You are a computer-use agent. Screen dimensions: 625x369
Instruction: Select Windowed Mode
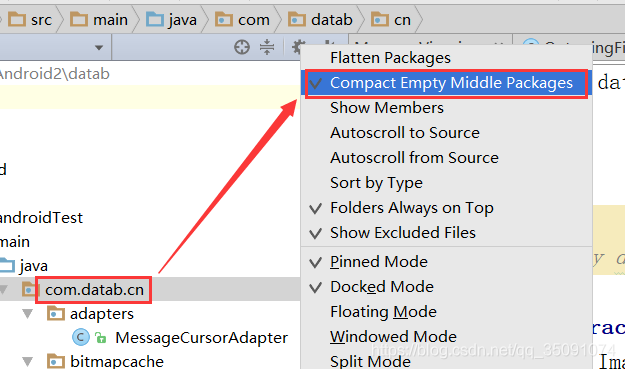click(446, 337)
